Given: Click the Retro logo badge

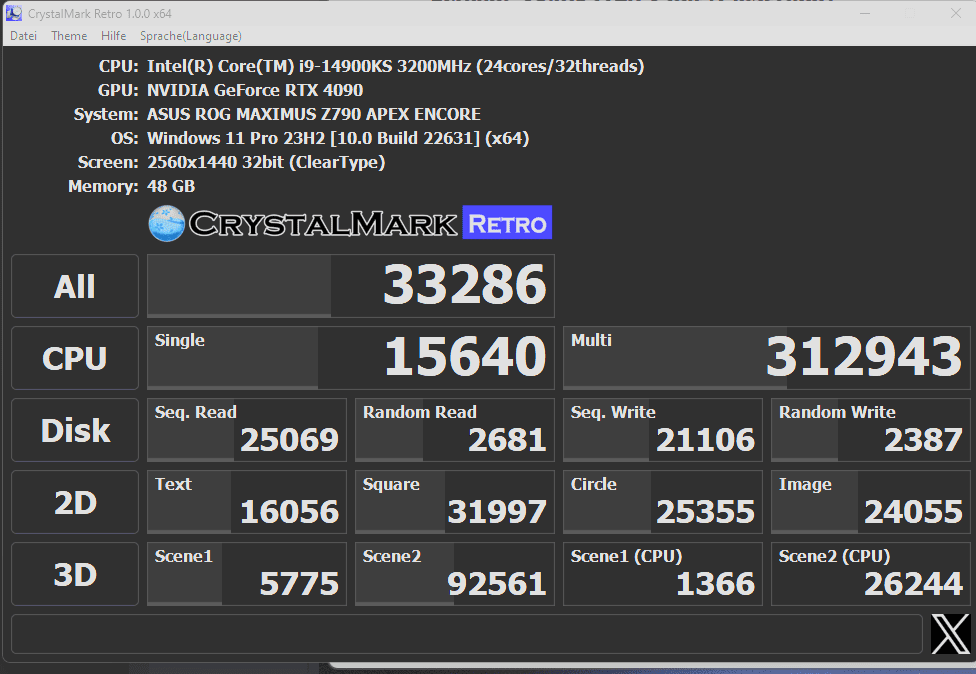Looking at the screenshot, I should point(507,222).
